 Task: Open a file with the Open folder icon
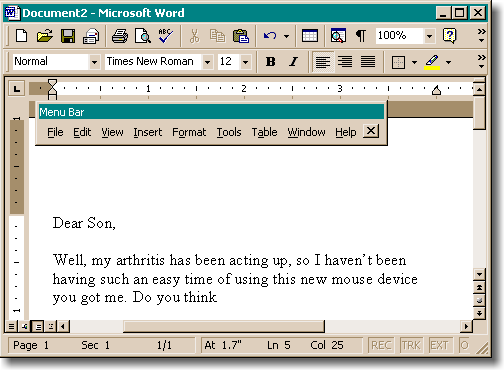coord(45,36)
